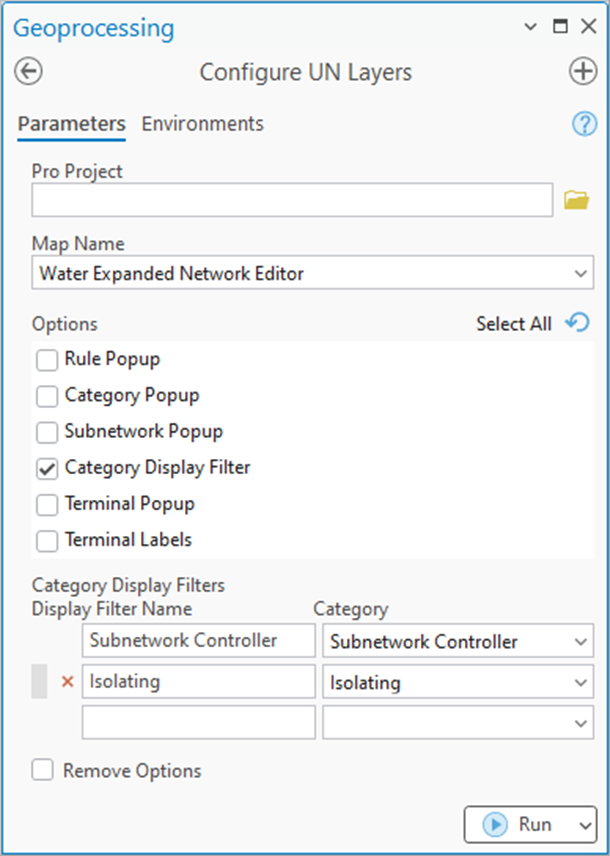Viewport: 610px width, 856px height.
Task: Check the Terminal Labels option
Action: coord(44,539)
